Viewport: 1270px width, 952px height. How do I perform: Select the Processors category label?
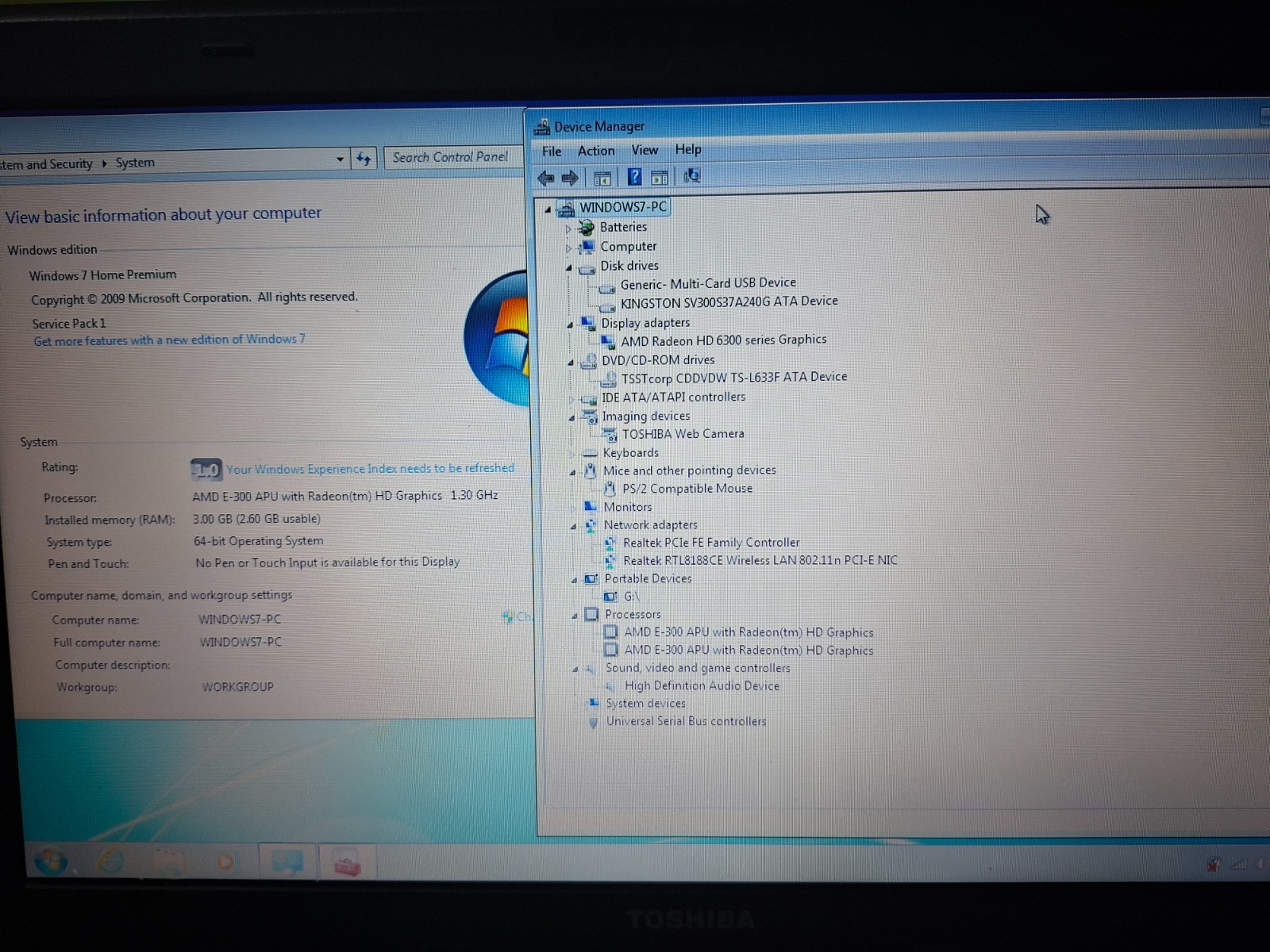click(x=632, y=614)
